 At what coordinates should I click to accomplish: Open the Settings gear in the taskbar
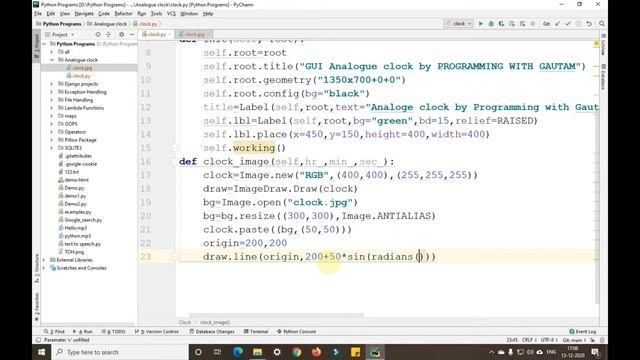tap(277, 352)
